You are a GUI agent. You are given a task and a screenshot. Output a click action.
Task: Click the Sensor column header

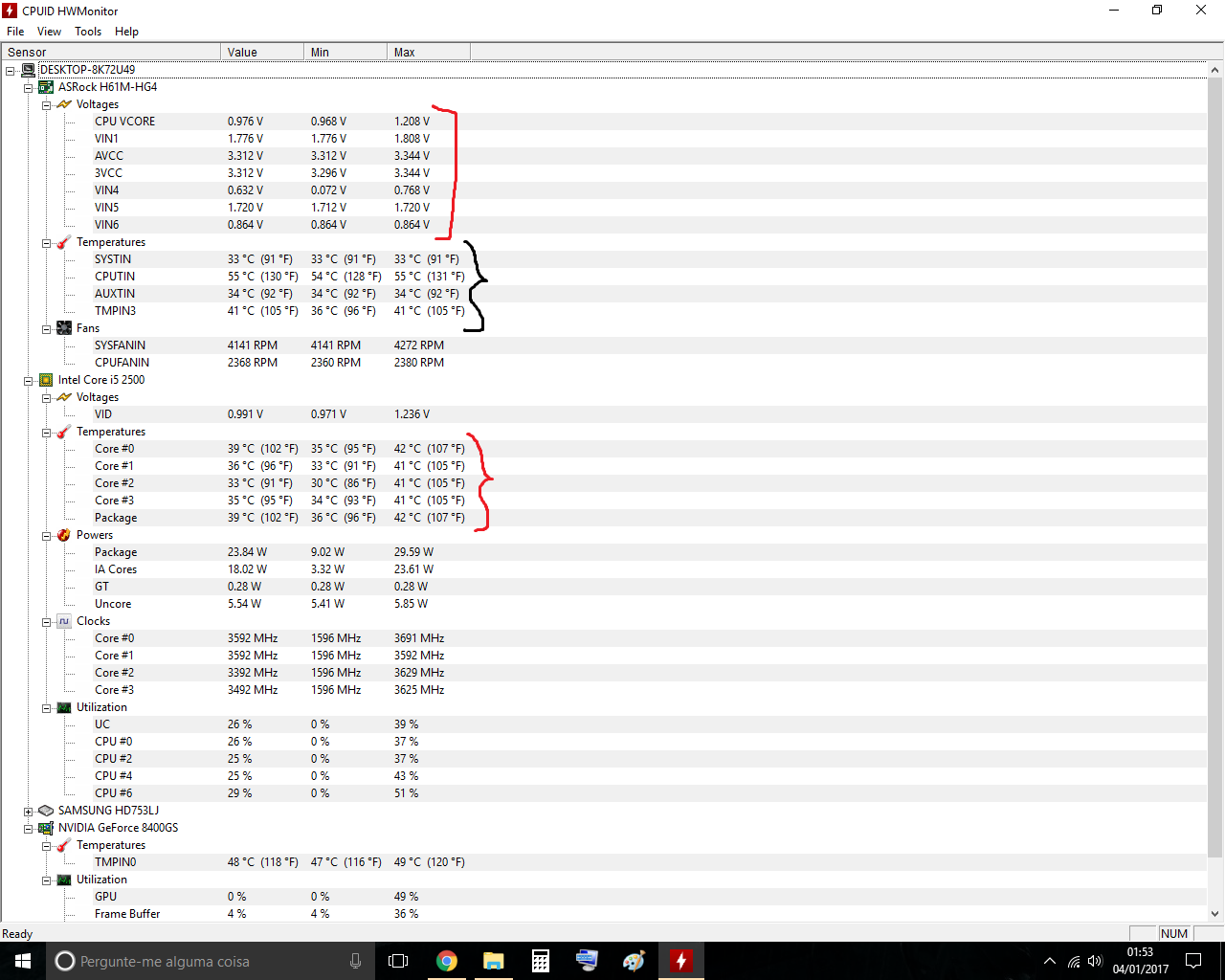(111, 52)
